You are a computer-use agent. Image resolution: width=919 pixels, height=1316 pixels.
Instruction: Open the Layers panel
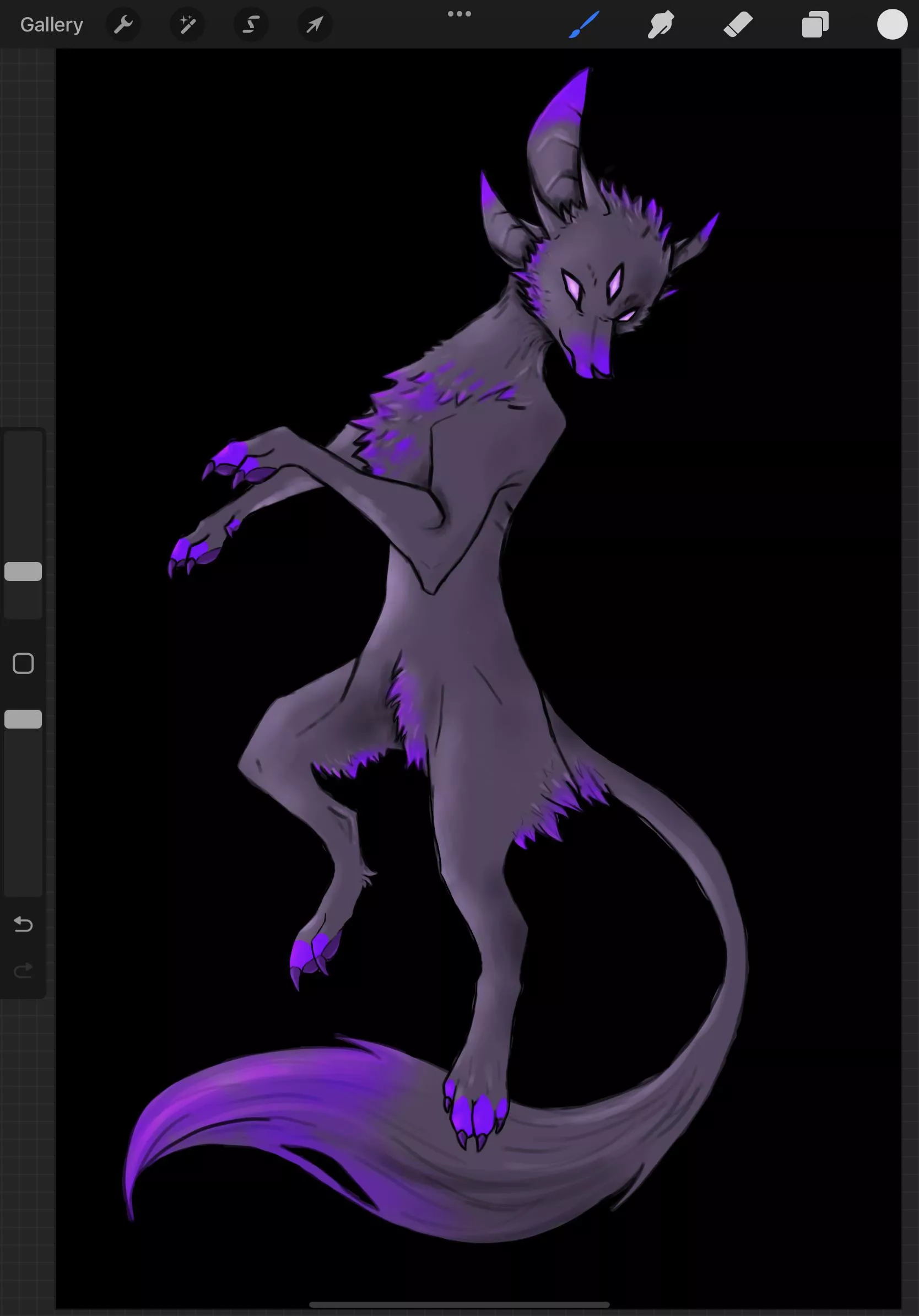[x=815, y=24]
